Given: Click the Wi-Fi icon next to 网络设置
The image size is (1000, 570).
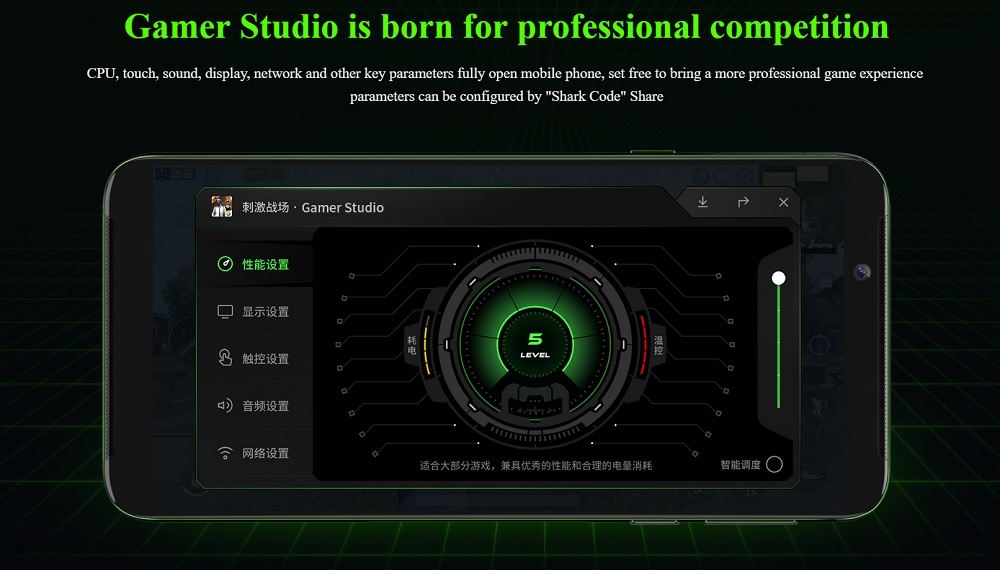Looking at the screenshot, I should pyautogui.click(x=225, y=453).
